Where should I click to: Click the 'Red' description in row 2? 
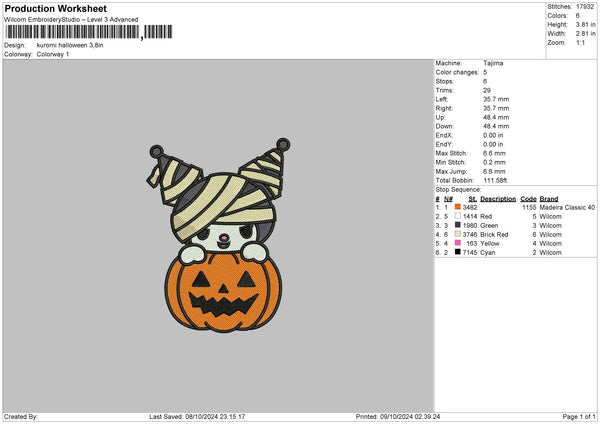(486, 217)
